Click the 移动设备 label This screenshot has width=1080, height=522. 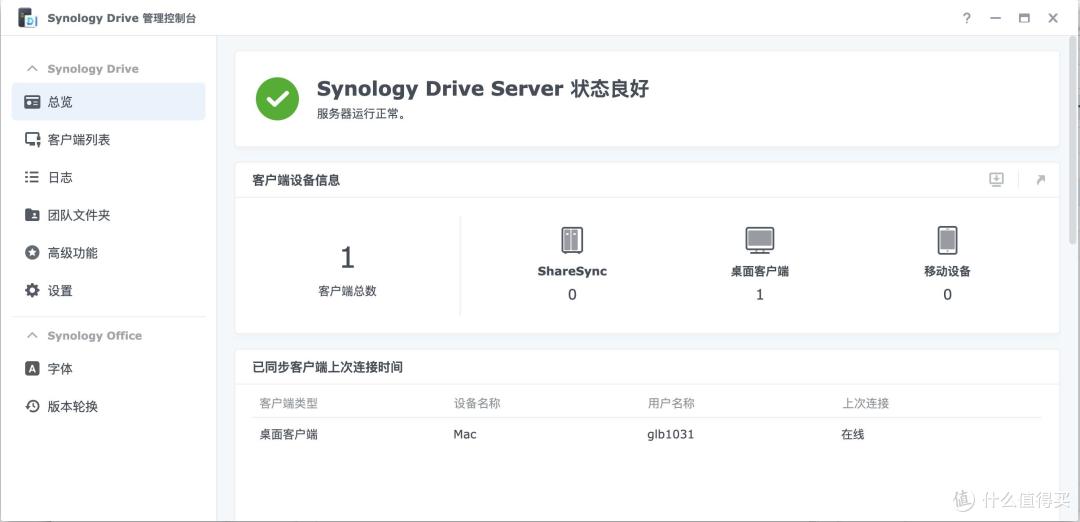(x=947, y=271)
